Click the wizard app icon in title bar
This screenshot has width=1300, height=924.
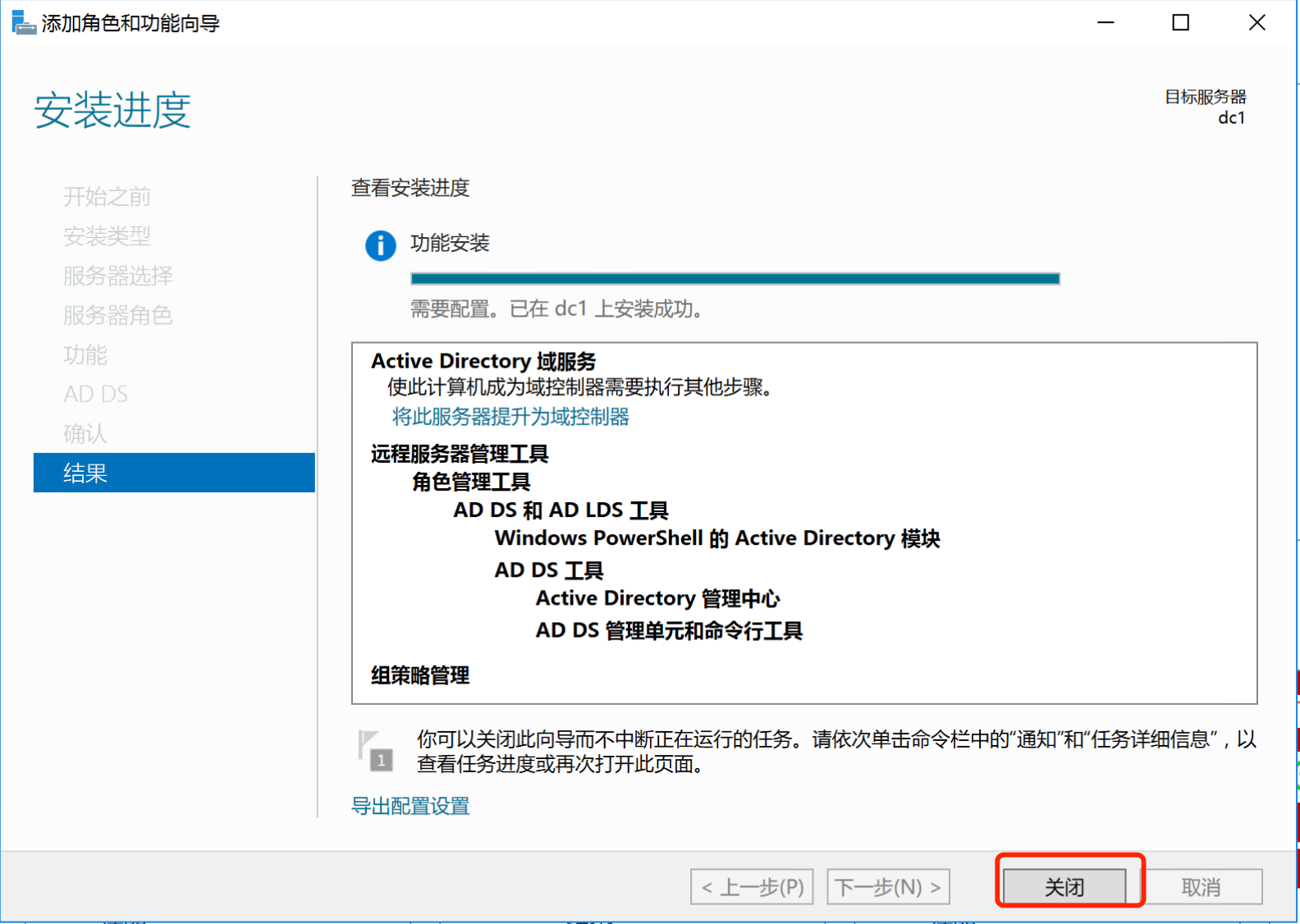[23, 22]
